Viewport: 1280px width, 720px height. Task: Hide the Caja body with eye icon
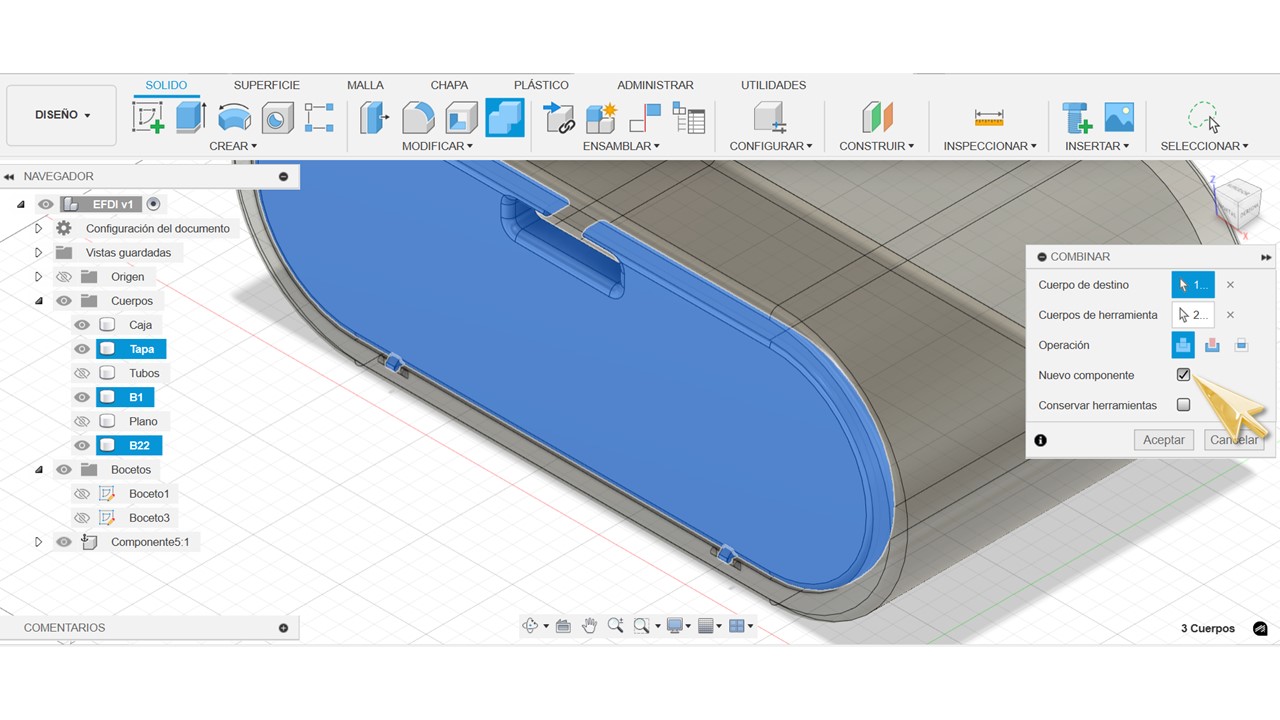pos(82,325)
